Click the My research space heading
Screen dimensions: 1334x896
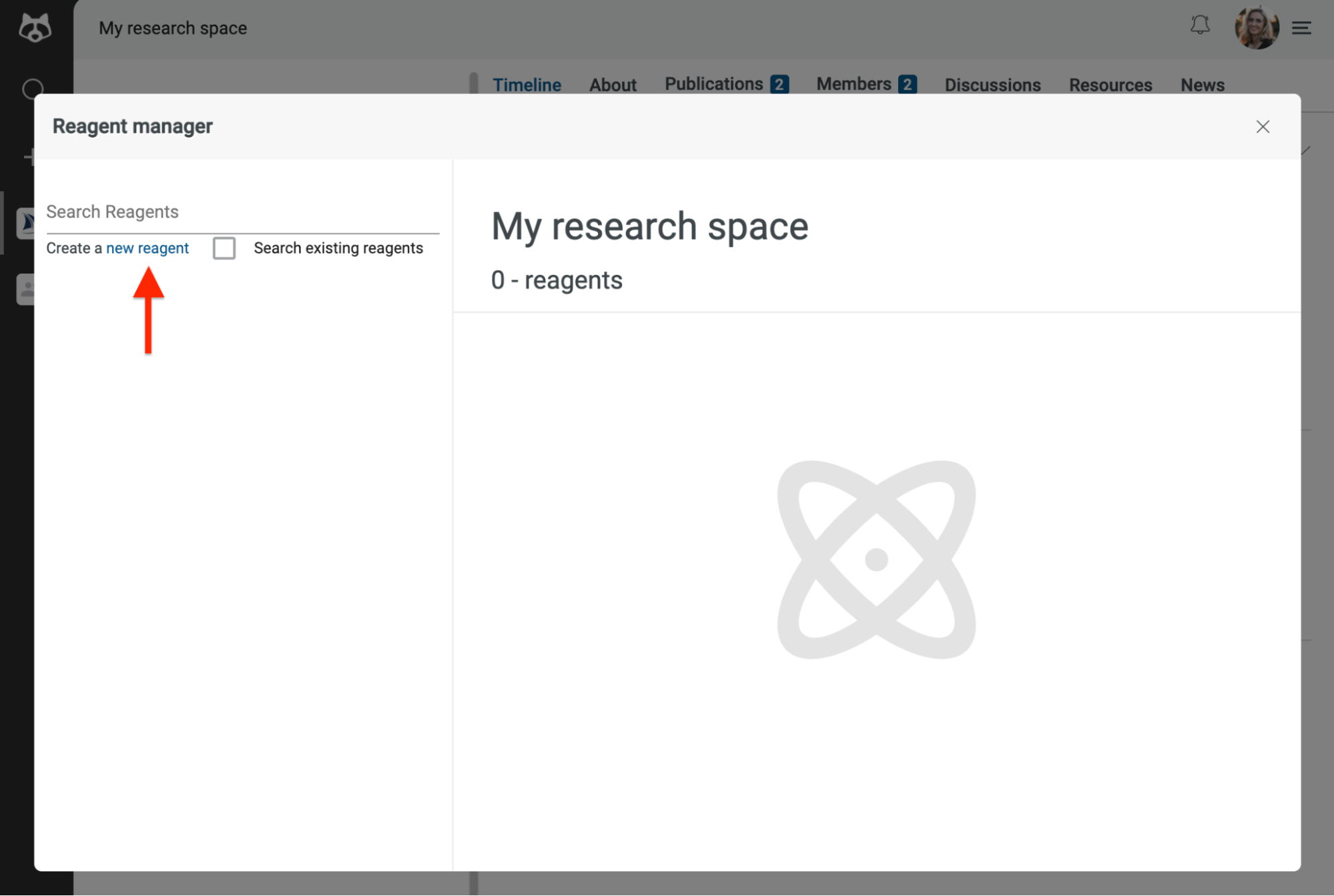click(x=649, y=226)
